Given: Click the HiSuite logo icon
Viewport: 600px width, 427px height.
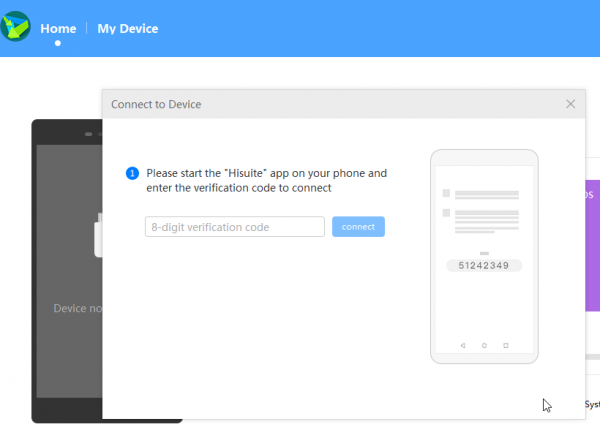Looking at the screenshot, I should click(16, 25).
